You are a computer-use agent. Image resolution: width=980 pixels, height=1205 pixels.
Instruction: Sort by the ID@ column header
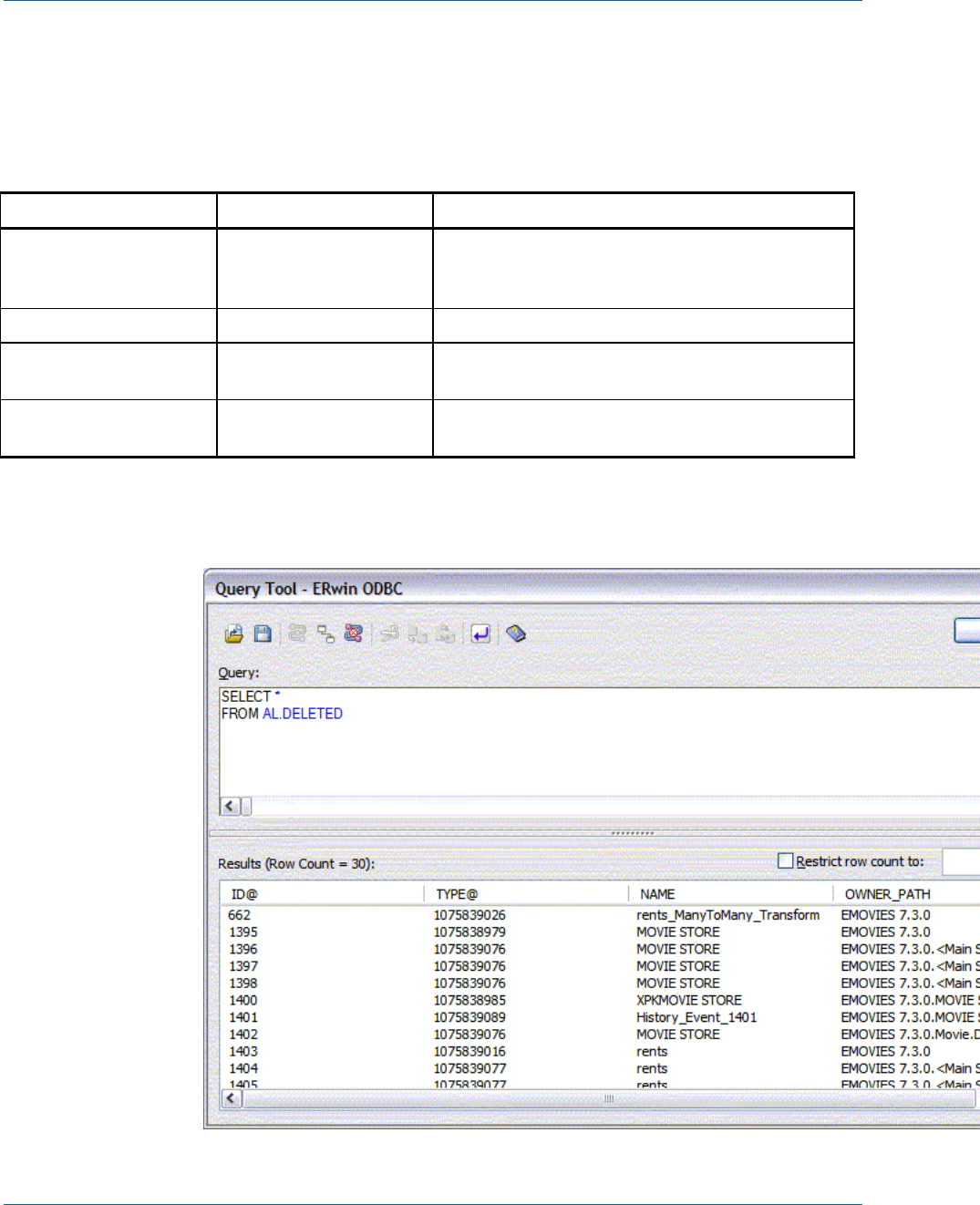[324, 894]
